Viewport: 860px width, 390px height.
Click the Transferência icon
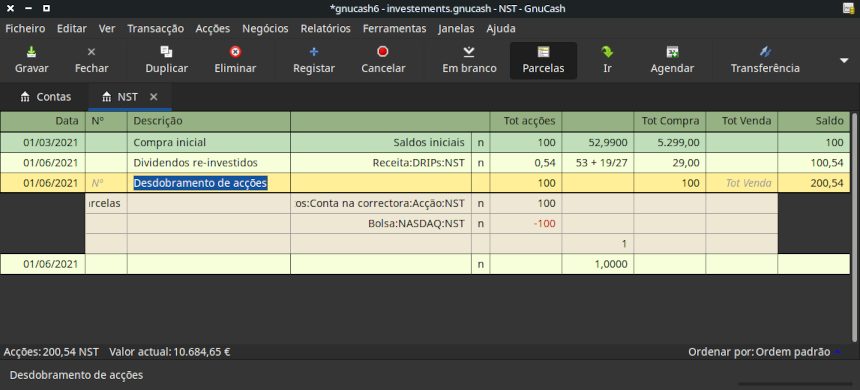click(x=765, y=52)
